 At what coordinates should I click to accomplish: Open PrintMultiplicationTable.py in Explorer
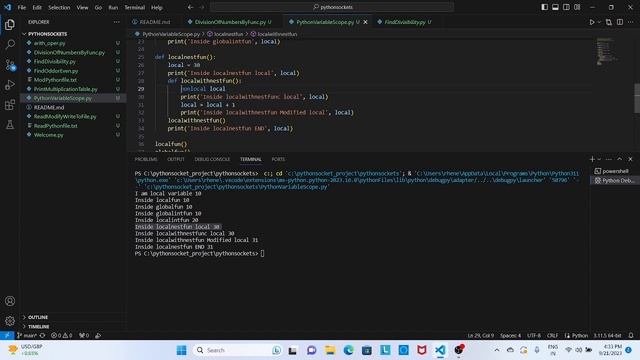click(66, 89)
